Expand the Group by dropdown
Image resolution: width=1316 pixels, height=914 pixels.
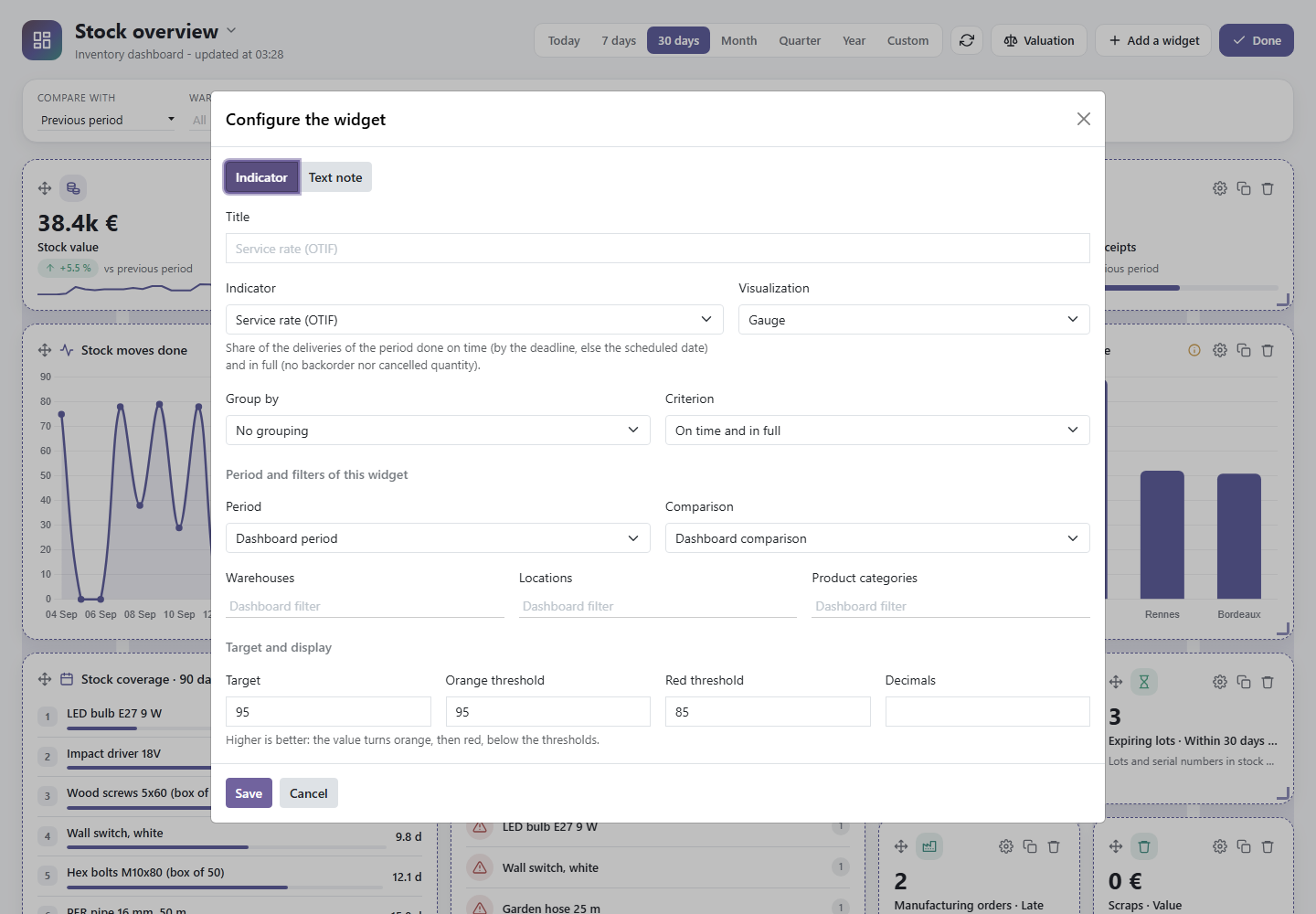[438, 430]
